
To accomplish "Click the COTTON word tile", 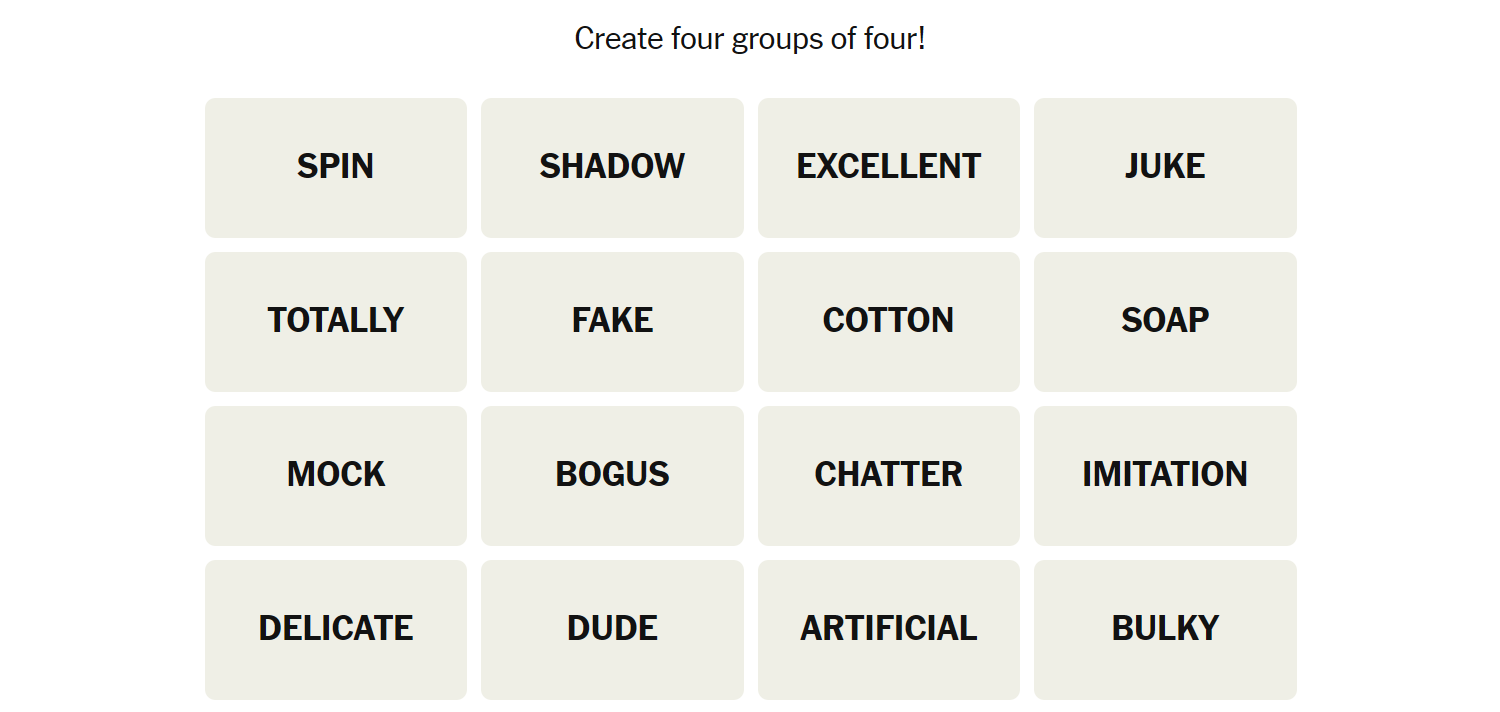I will point(888,321).
